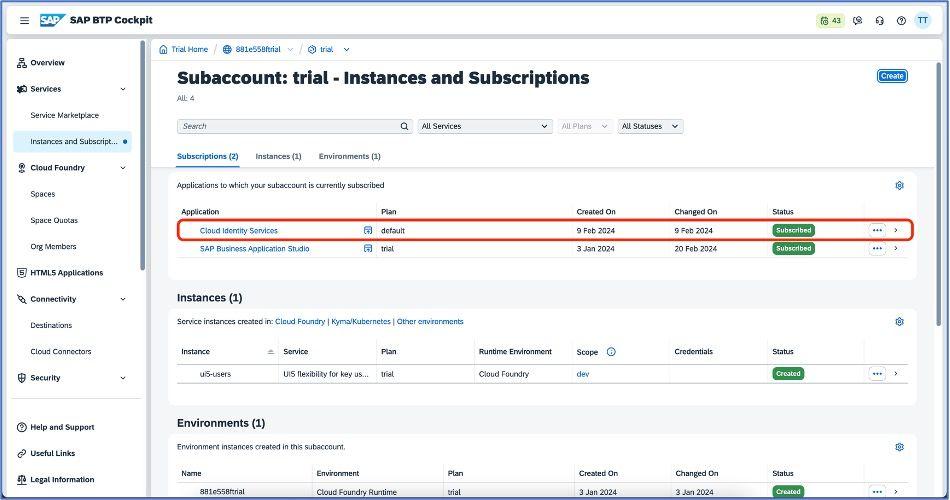Viewport: 950px width, 500px height.
Task: Sort by Instance column arrow icon
Action: tap(271, 352)
